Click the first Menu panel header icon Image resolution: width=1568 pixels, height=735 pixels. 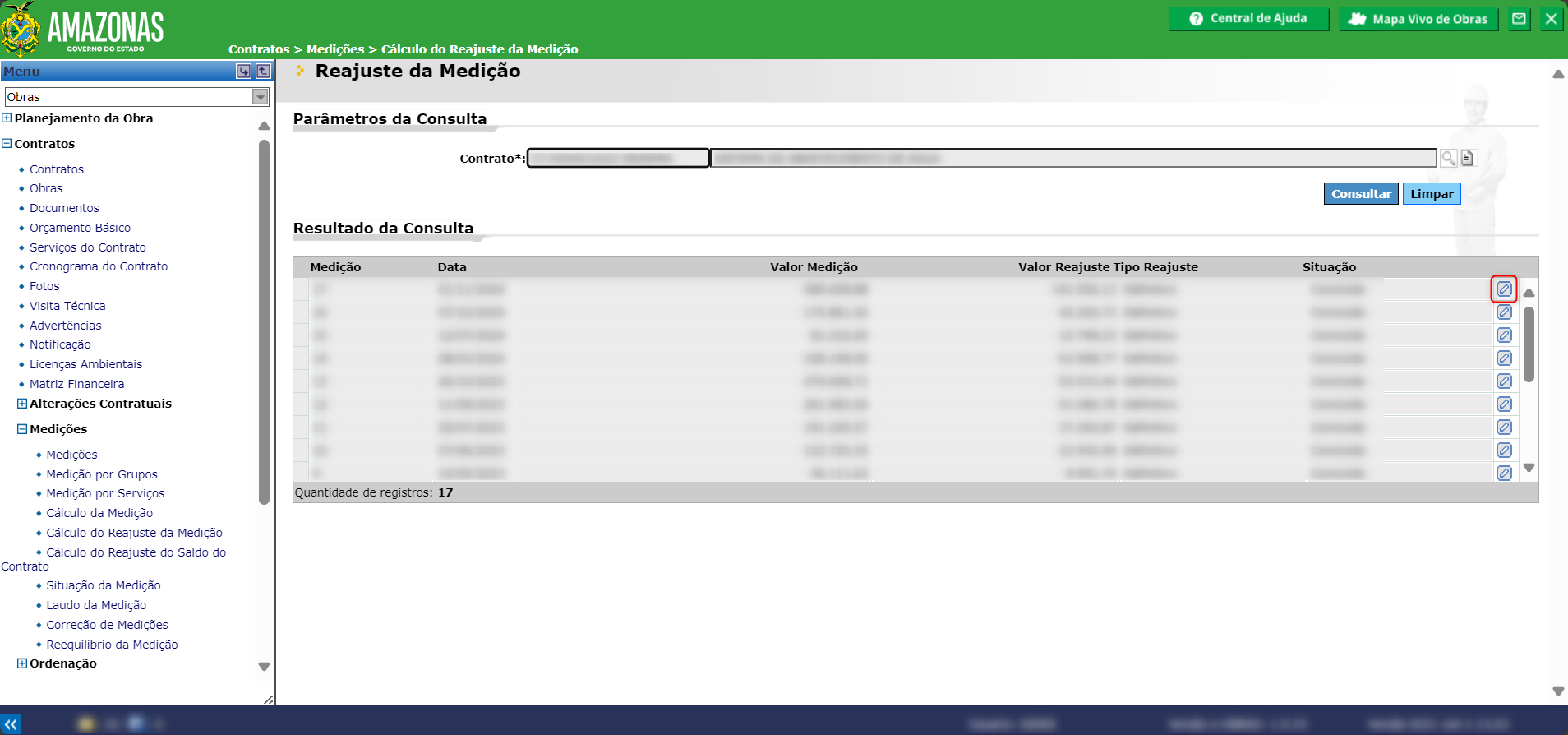(243, 72)
